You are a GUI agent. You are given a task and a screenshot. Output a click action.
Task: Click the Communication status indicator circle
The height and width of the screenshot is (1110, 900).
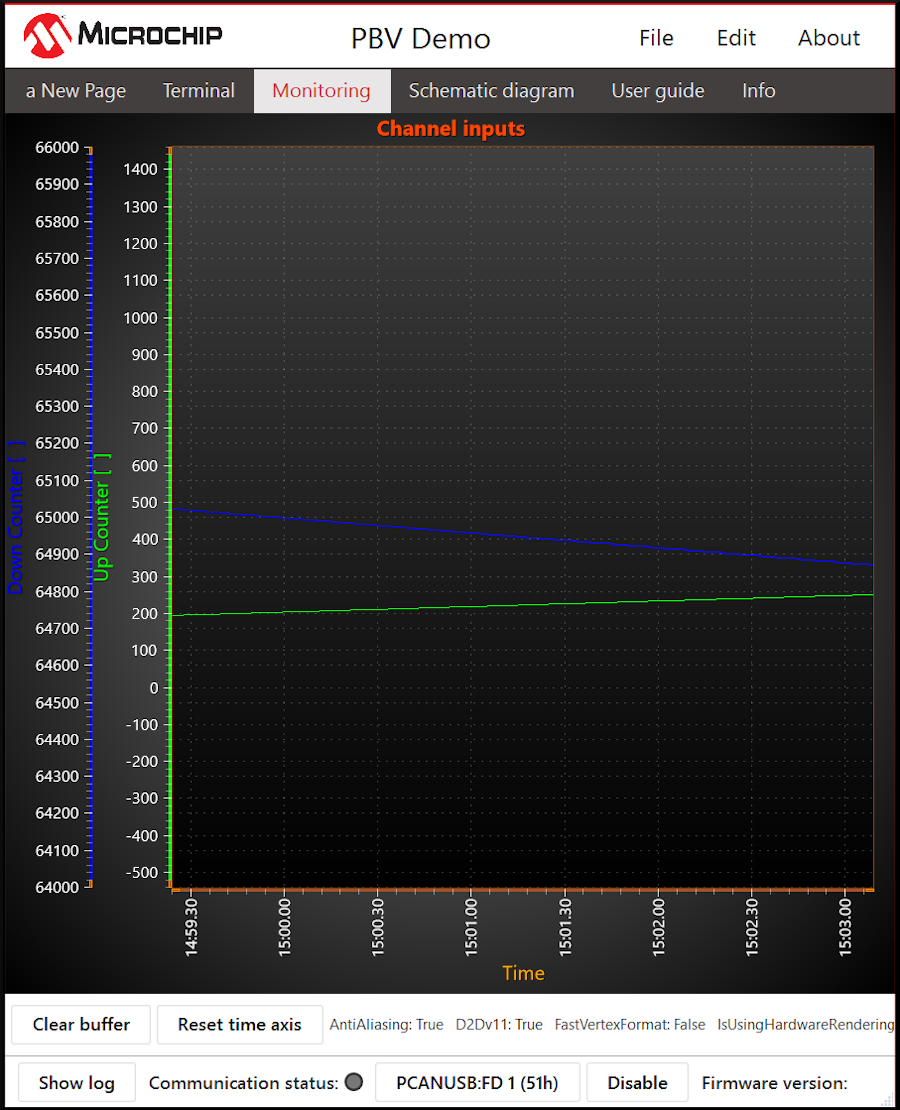(x=353, y=1082)
